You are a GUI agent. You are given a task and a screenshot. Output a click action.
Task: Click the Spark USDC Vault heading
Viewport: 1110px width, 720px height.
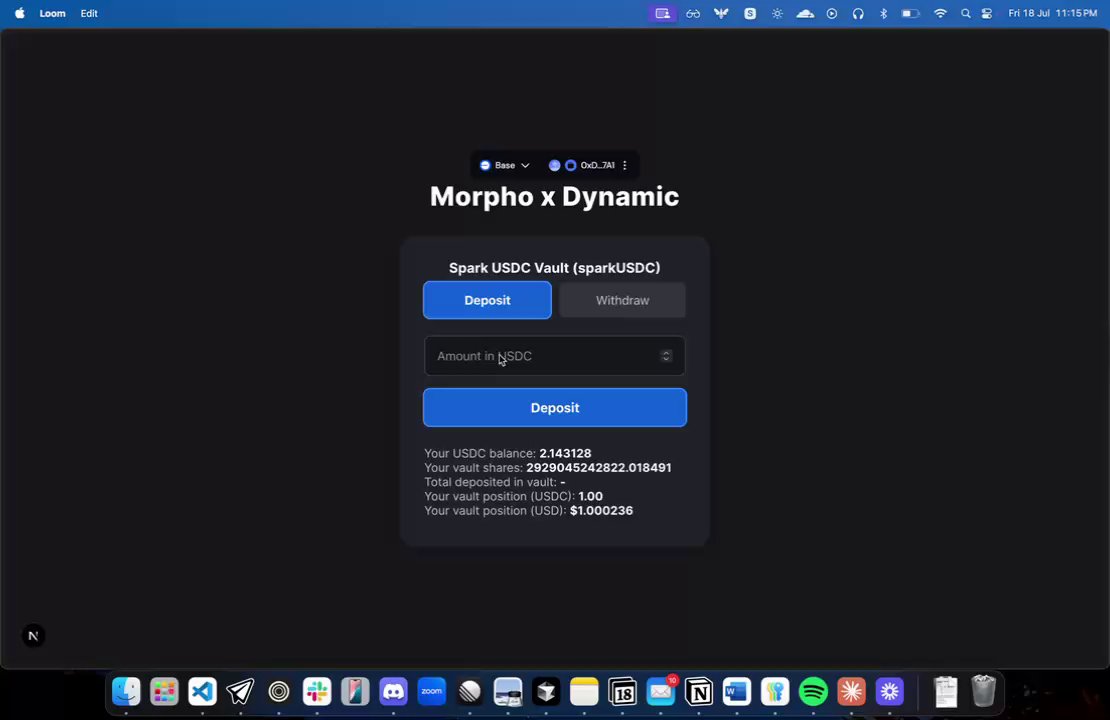(554, 268)
